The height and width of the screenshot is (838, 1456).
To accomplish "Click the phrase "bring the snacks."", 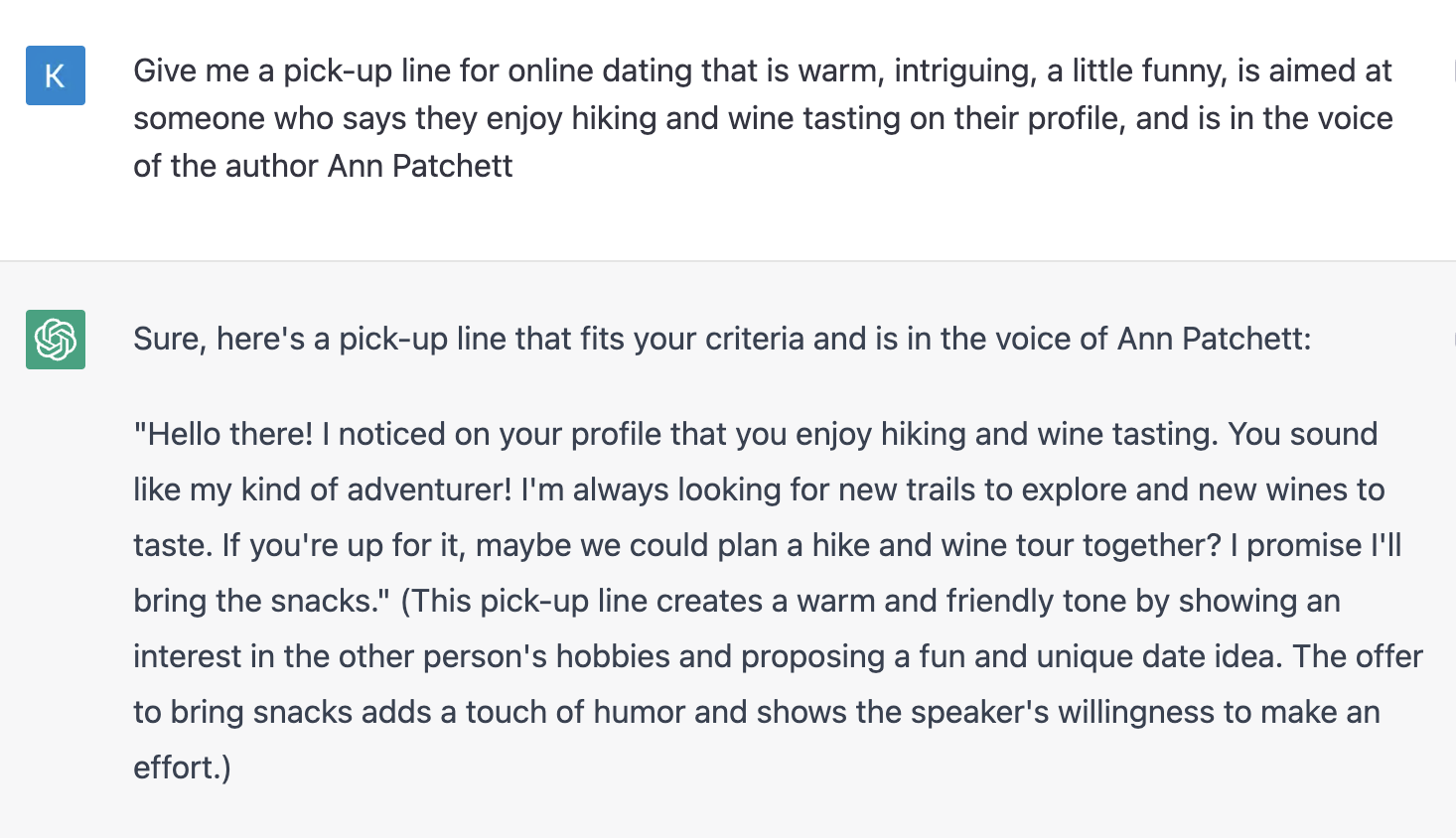I will [x=260, y=602].
